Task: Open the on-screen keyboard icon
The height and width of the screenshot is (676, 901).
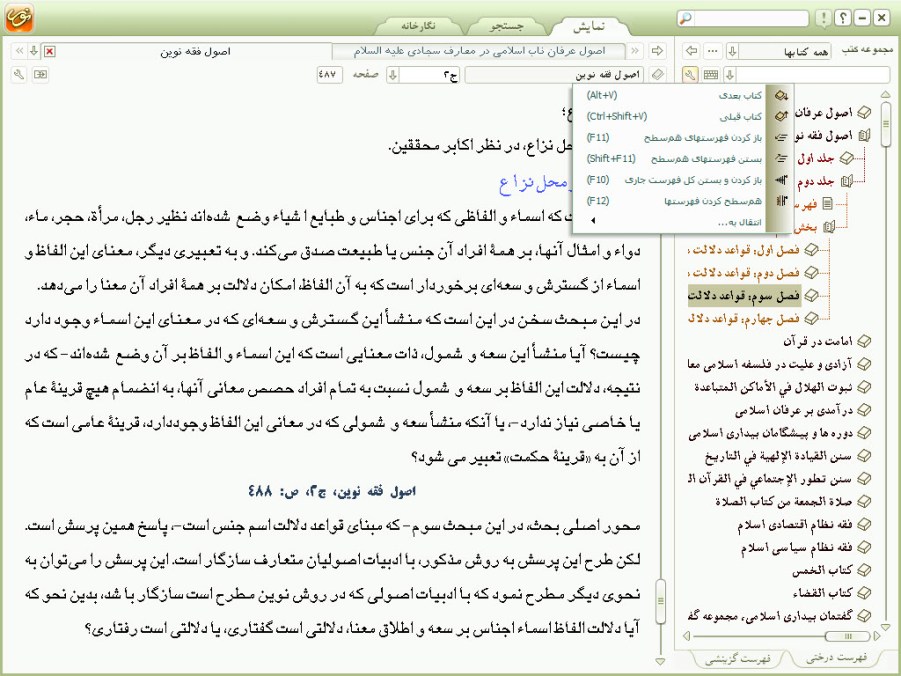Action: tap(711, 74)
